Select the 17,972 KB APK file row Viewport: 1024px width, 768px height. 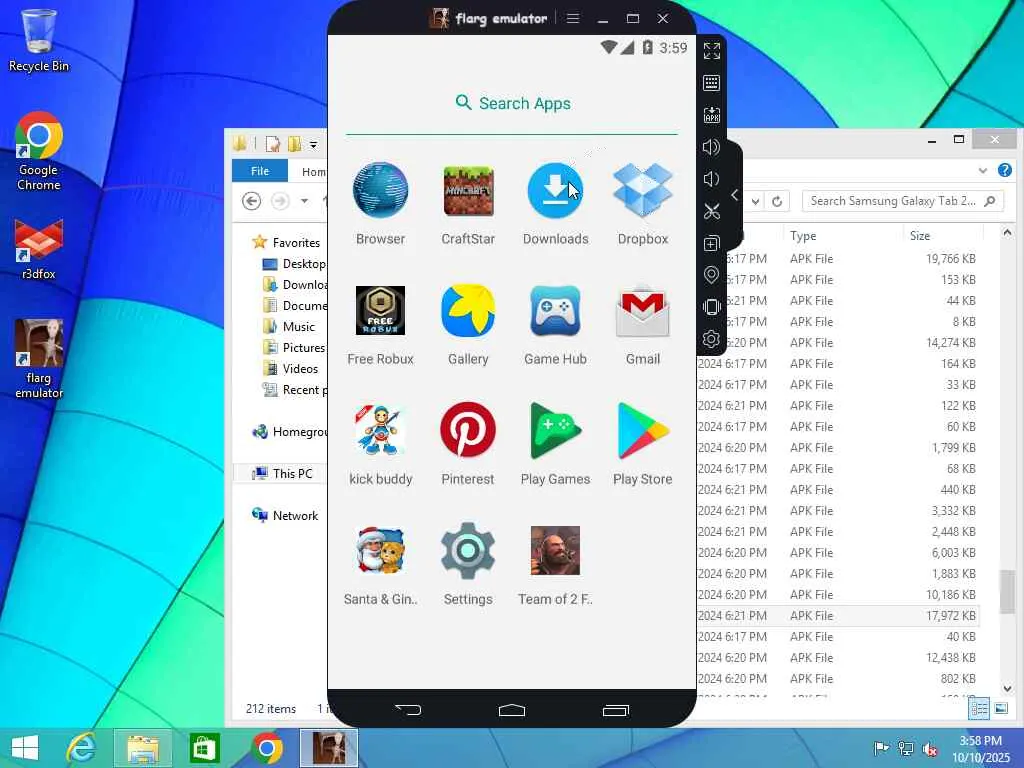tap(839, 615)
